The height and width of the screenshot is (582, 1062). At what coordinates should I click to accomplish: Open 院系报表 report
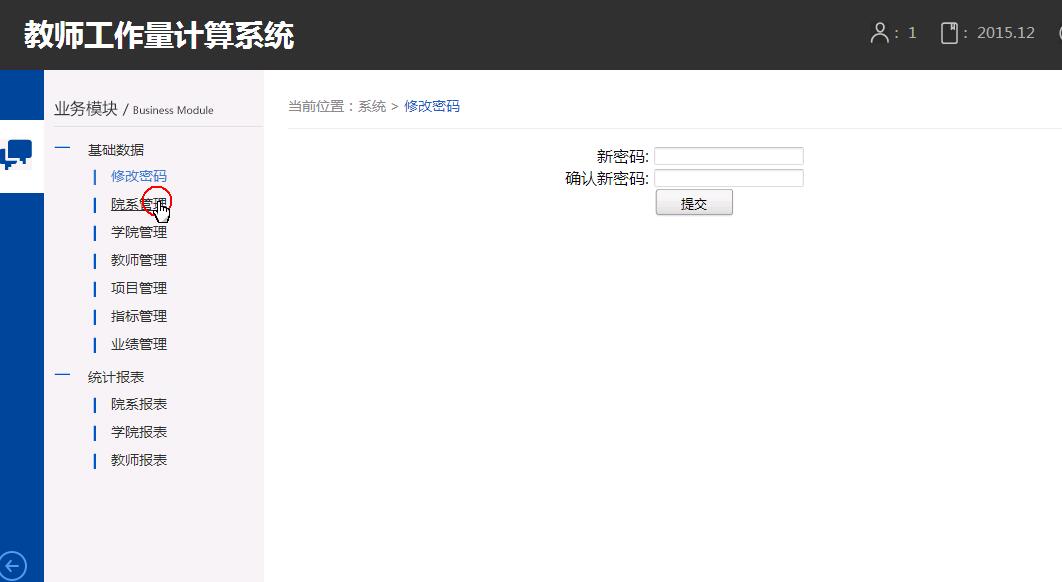pyautogui.click(x=139, y=404)
